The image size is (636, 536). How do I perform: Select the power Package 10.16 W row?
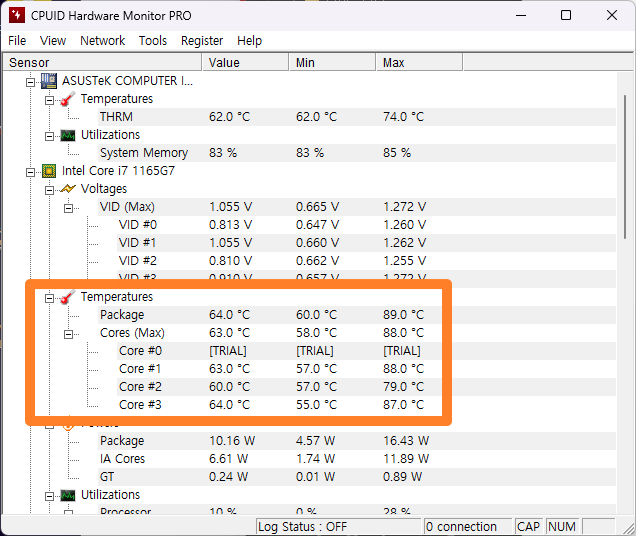357,441
